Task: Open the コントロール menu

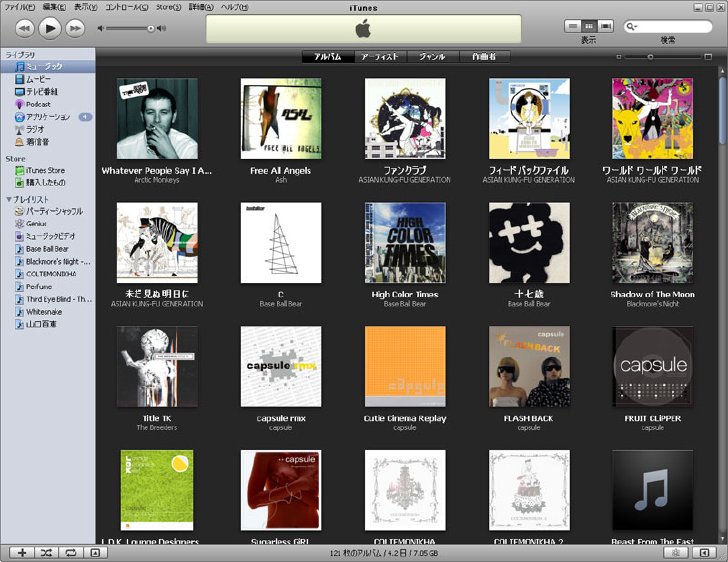Action: coord(127,7)
